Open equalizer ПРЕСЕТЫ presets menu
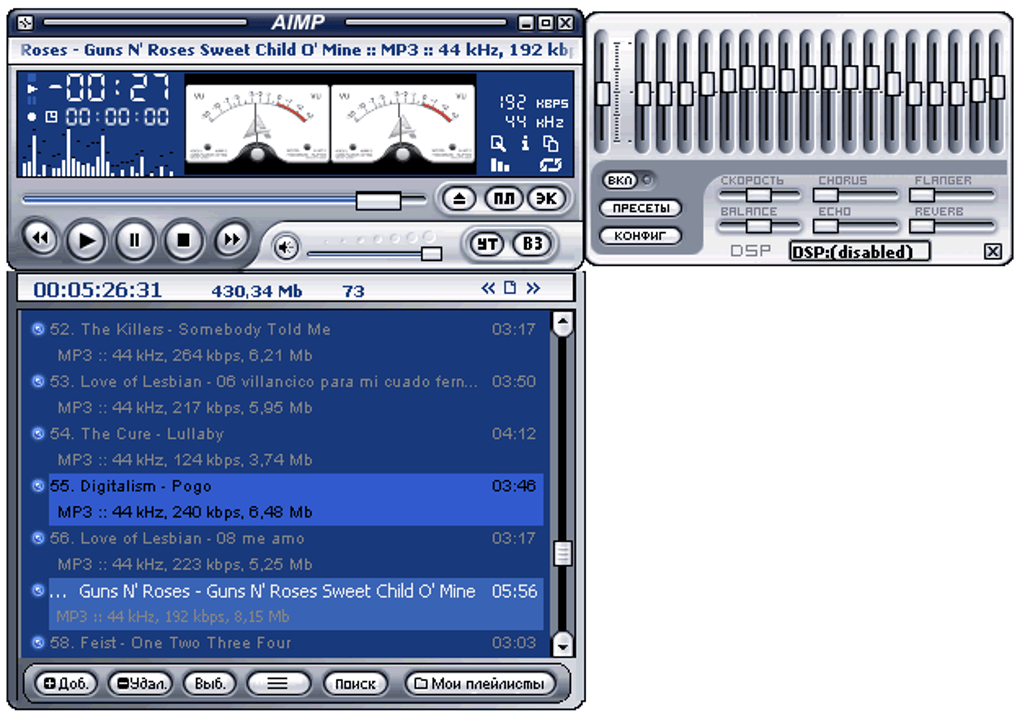The image size is (1020, 720). (x=641, y=208)
